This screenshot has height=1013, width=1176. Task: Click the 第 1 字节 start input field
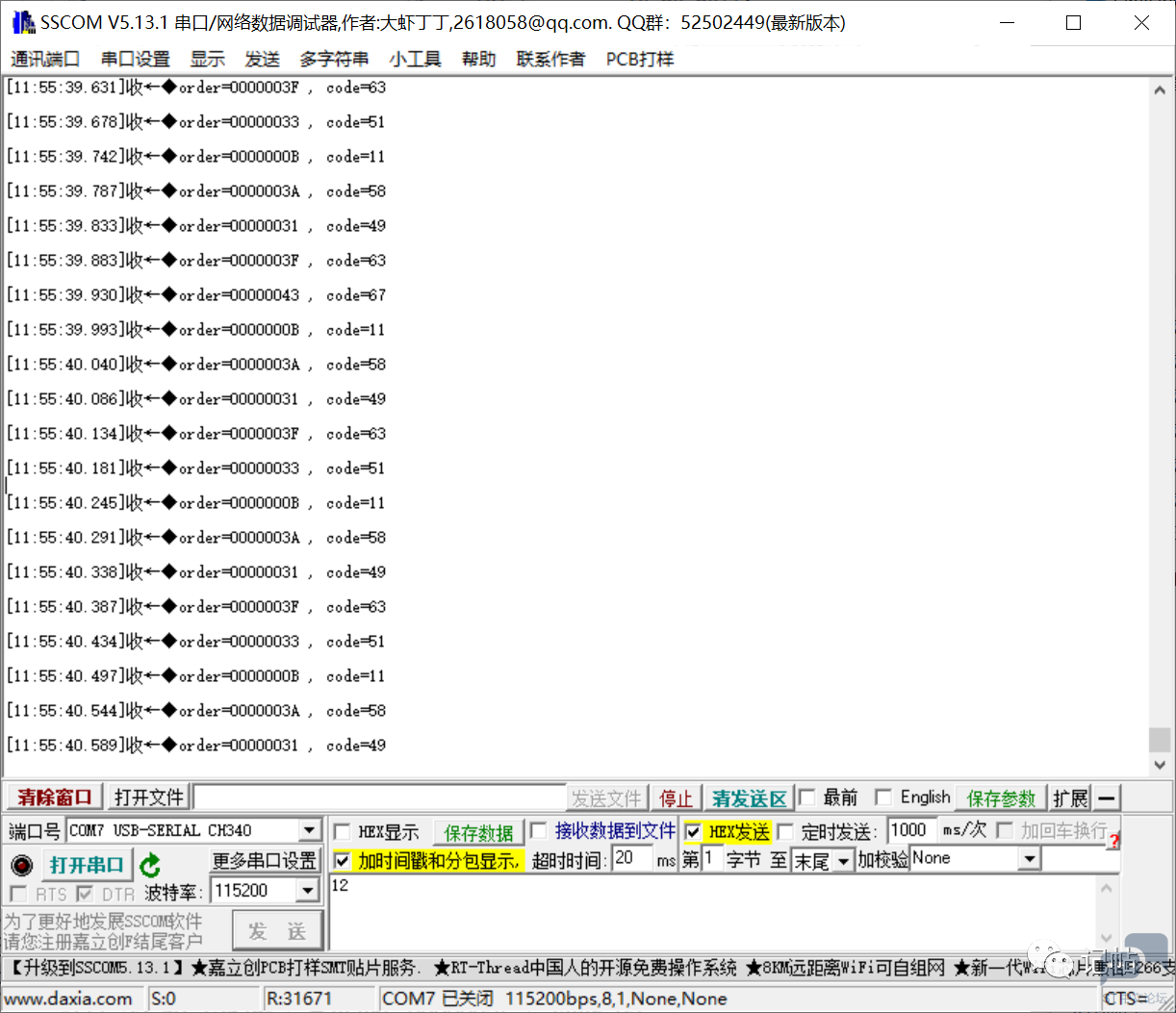tap(711, 858)
